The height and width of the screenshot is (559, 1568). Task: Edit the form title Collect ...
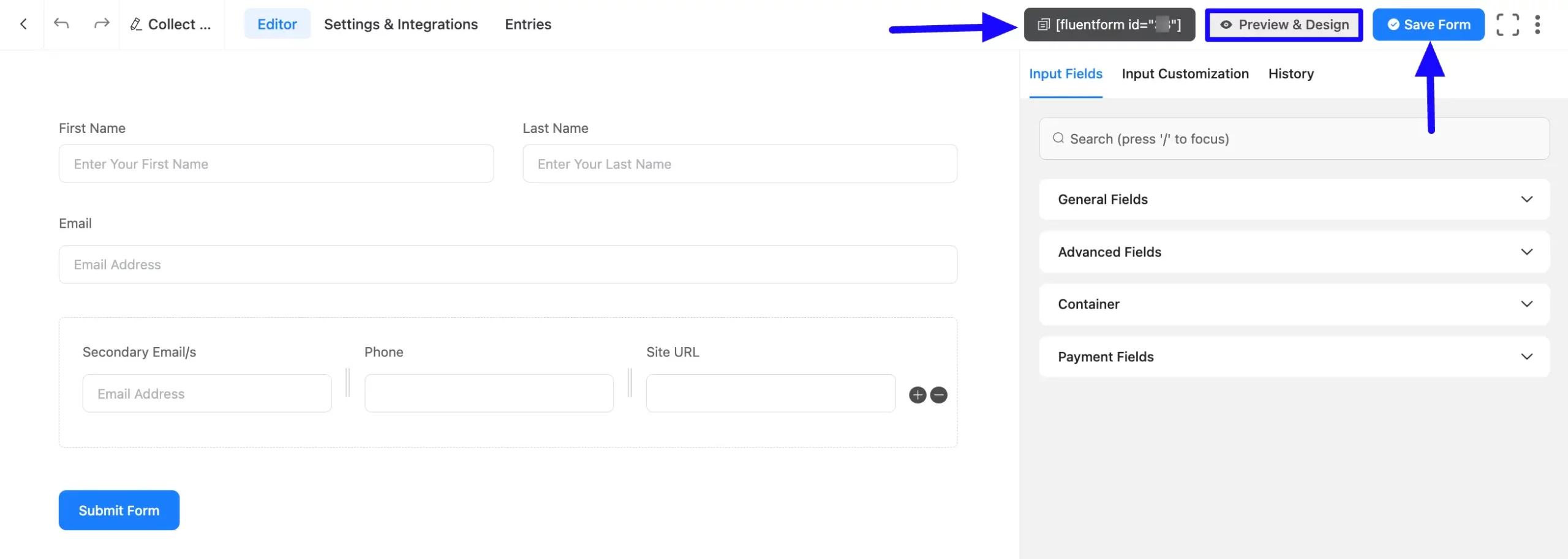click(171, 24)
